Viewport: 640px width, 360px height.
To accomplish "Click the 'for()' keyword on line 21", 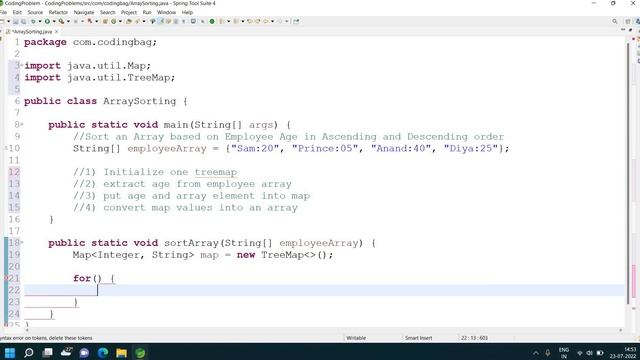I will point(87,279).
